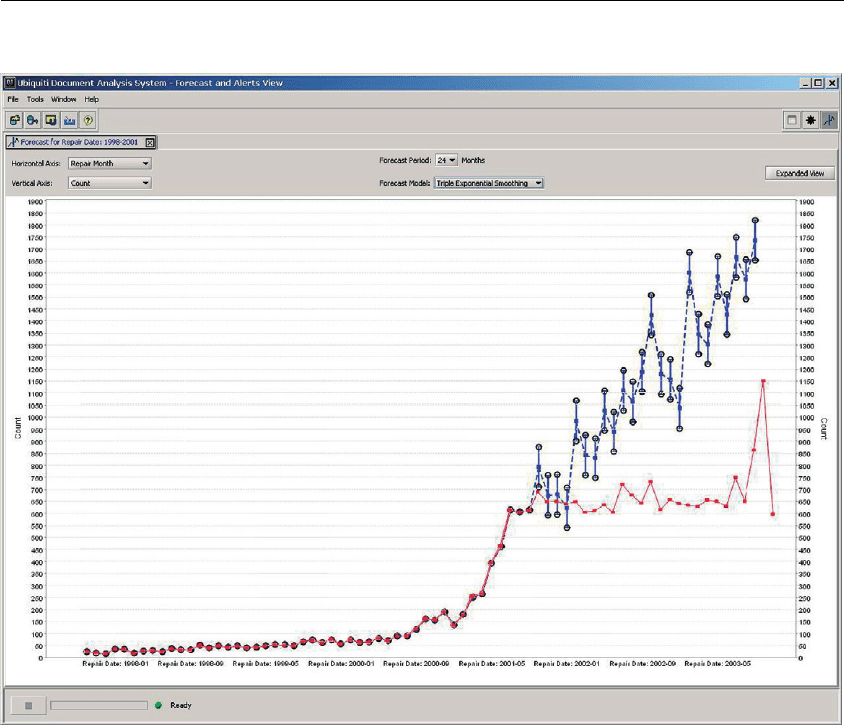Click the right 'Count' vertical axis title

click(x=824, y=428)
